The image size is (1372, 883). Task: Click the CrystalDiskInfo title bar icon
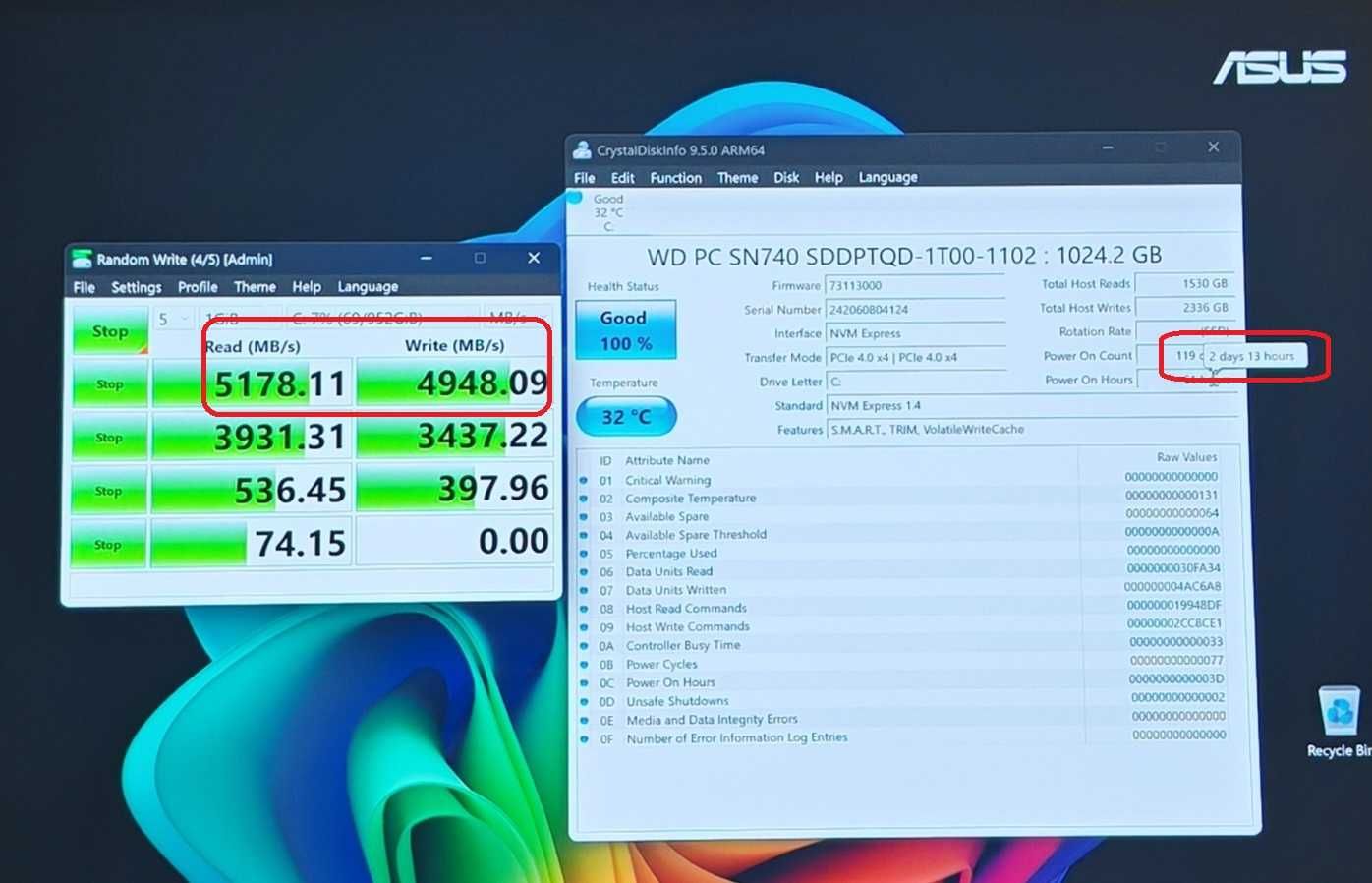coord(583,150)
